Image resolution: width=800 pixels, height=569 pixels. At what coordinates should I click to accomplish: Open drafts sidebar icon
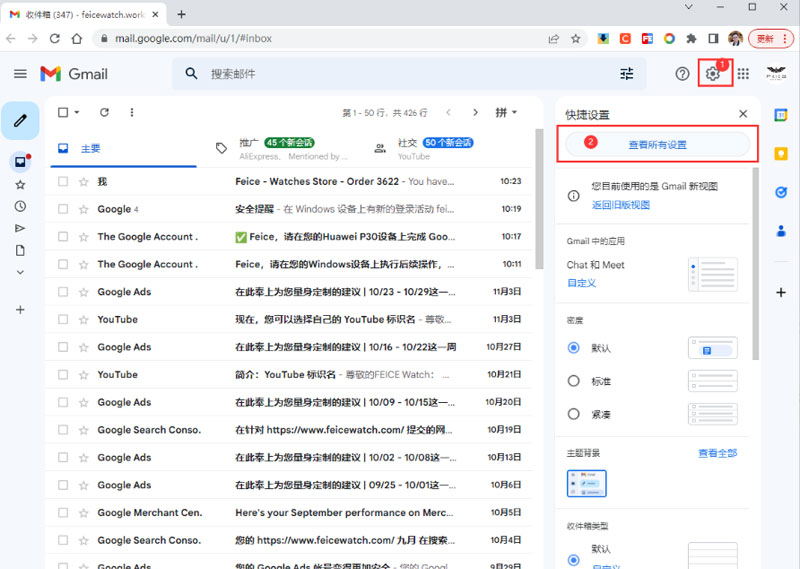(20, 250)
